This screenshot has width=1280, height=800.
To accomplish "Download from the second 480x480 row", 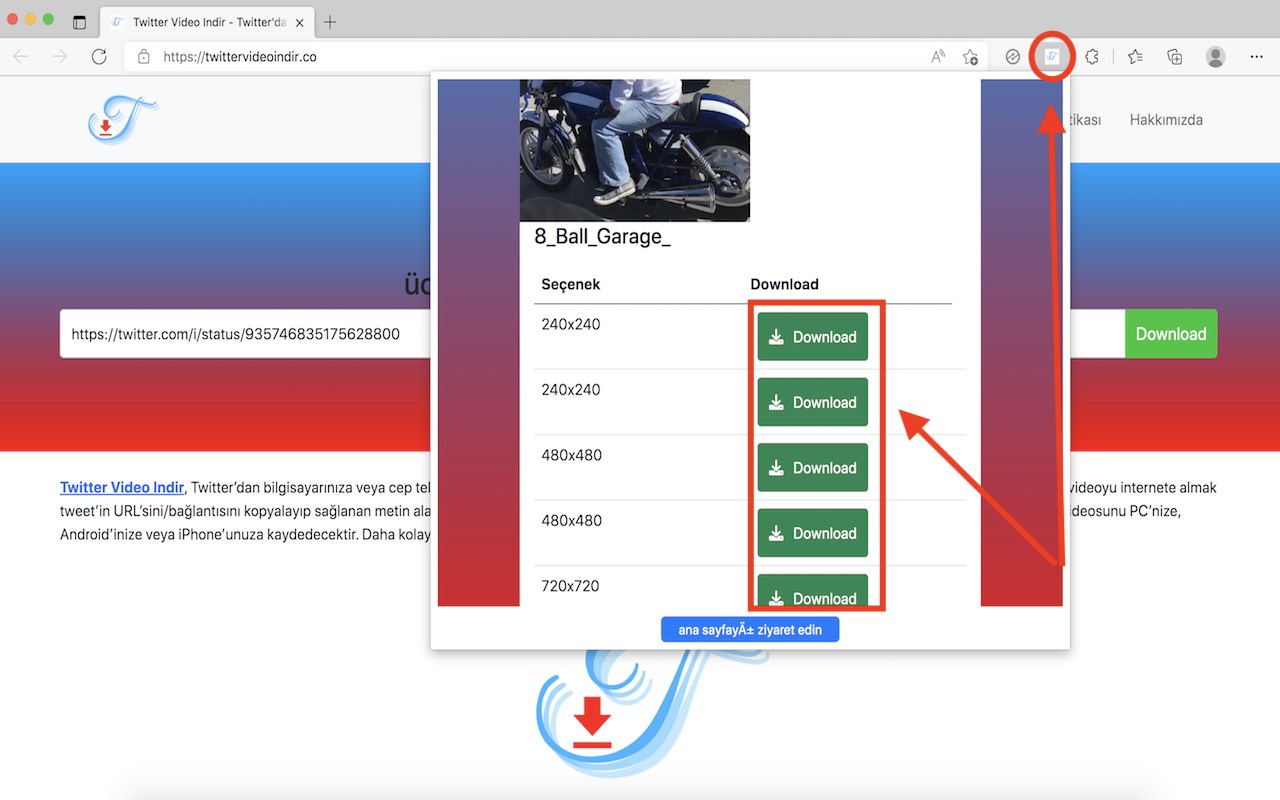I will click(812, 533).
